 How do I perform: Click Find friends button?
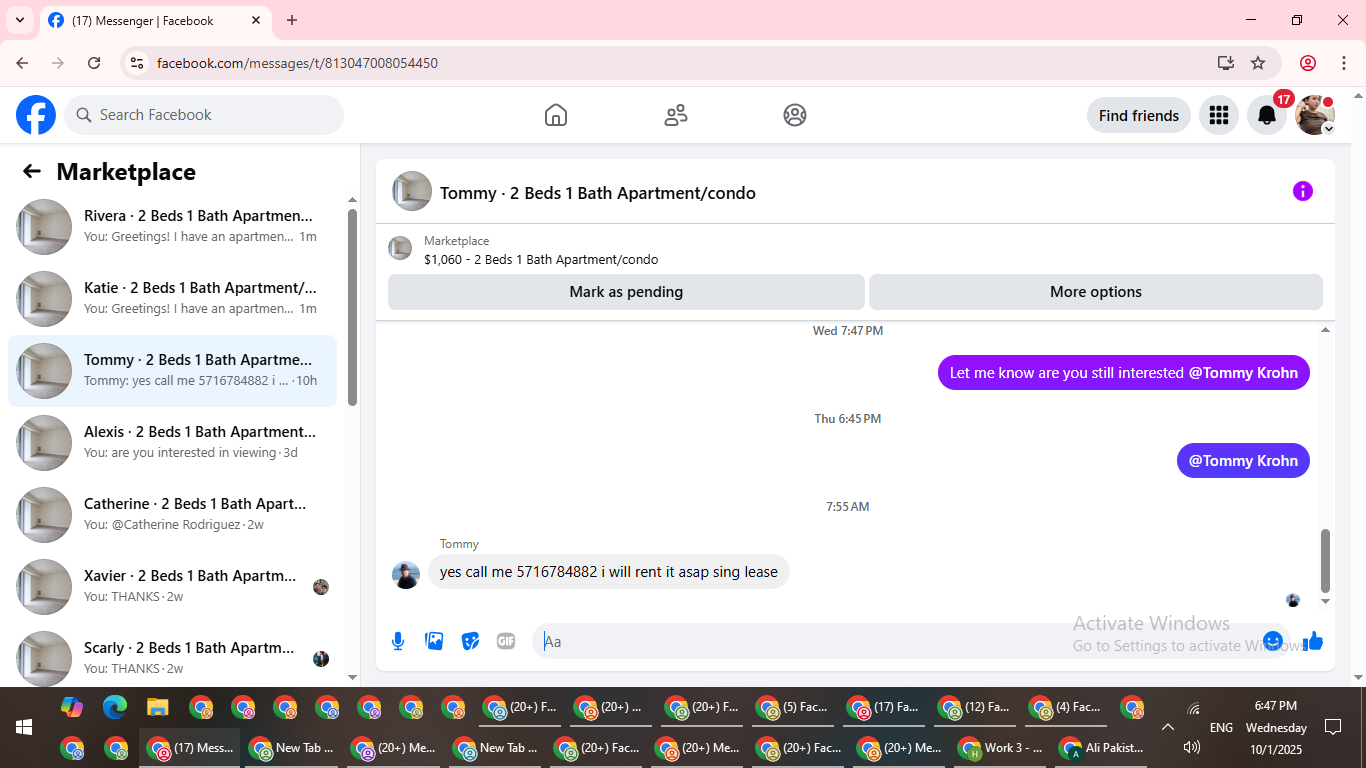tap(1139, 115)
